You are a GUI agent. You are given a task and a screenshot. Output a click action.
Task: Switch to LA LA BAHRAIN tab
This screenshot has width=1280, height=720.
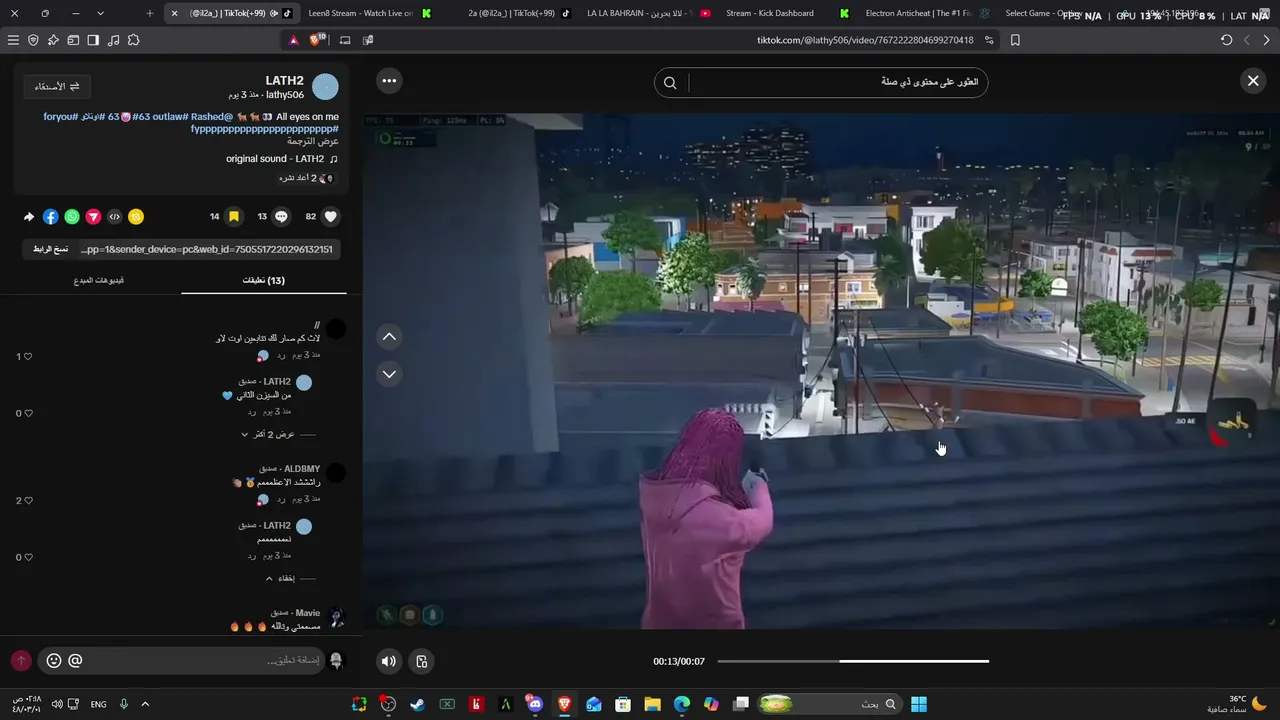(x=646, y=13)
